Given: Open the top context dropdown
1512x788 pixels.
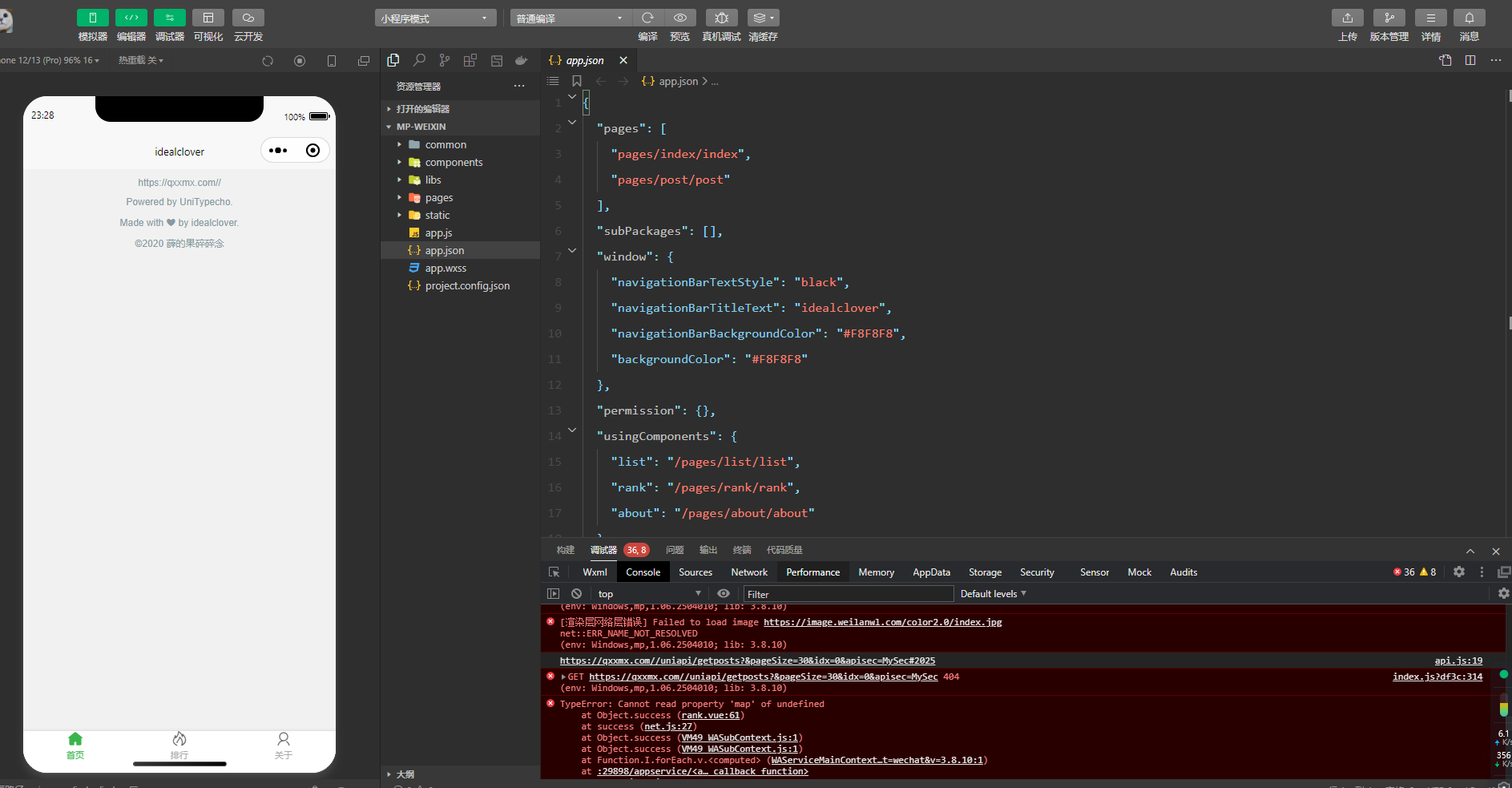Looking at the screenshot, I should (x=649, y=594).
